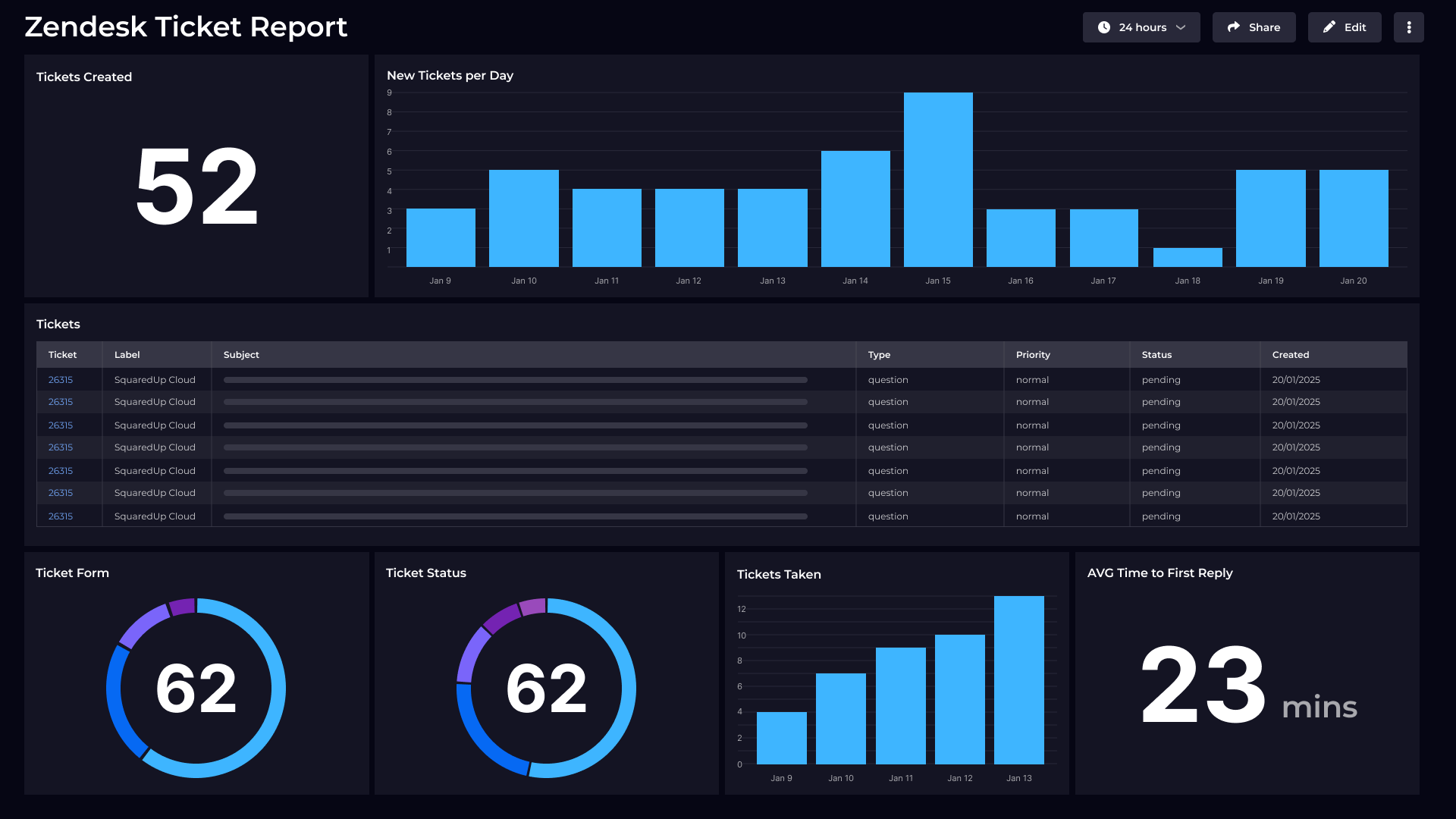This screenshot has width=1456, height=819.
Task: Click the Edit button label
Action: (1354, 27)
